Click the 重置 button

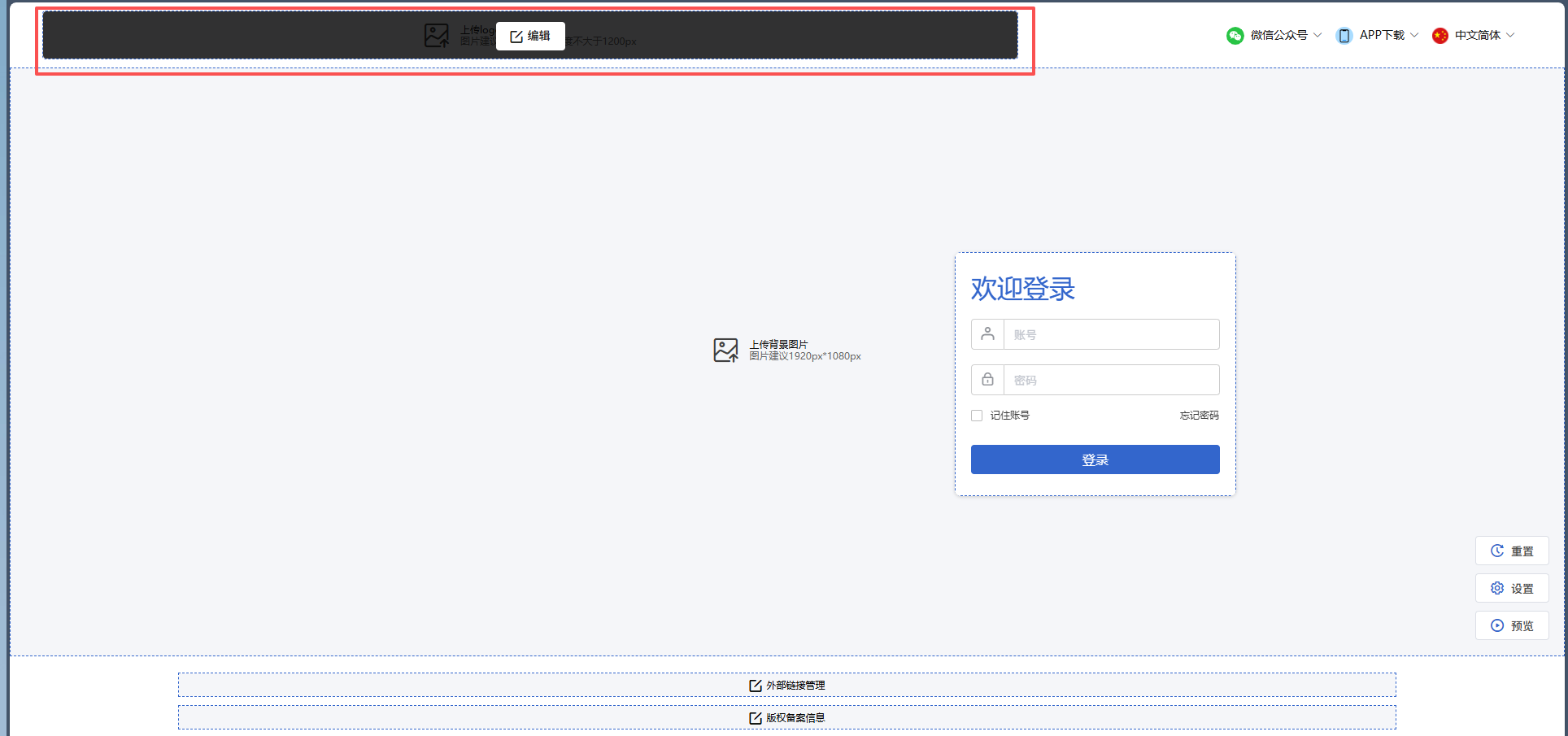click(1512, 551)
